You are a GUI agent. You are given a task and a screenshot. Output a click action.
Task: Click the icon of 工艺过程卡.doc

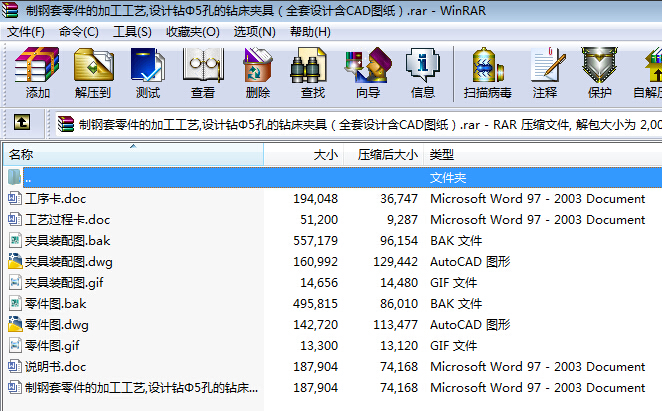[x=15, y=219]
